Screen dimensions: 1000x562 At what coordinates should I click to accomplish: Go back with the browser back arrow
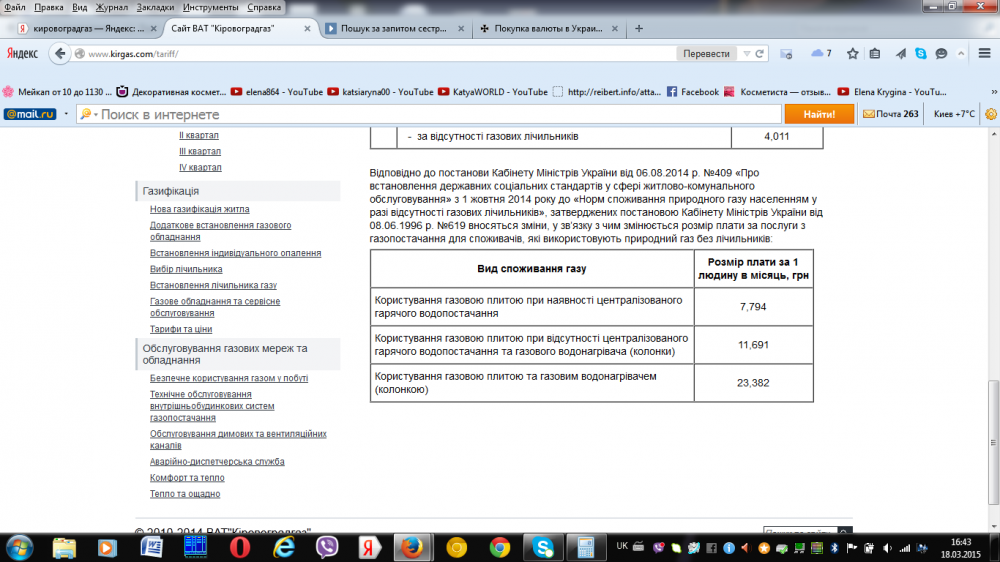[x=60, y=54]
